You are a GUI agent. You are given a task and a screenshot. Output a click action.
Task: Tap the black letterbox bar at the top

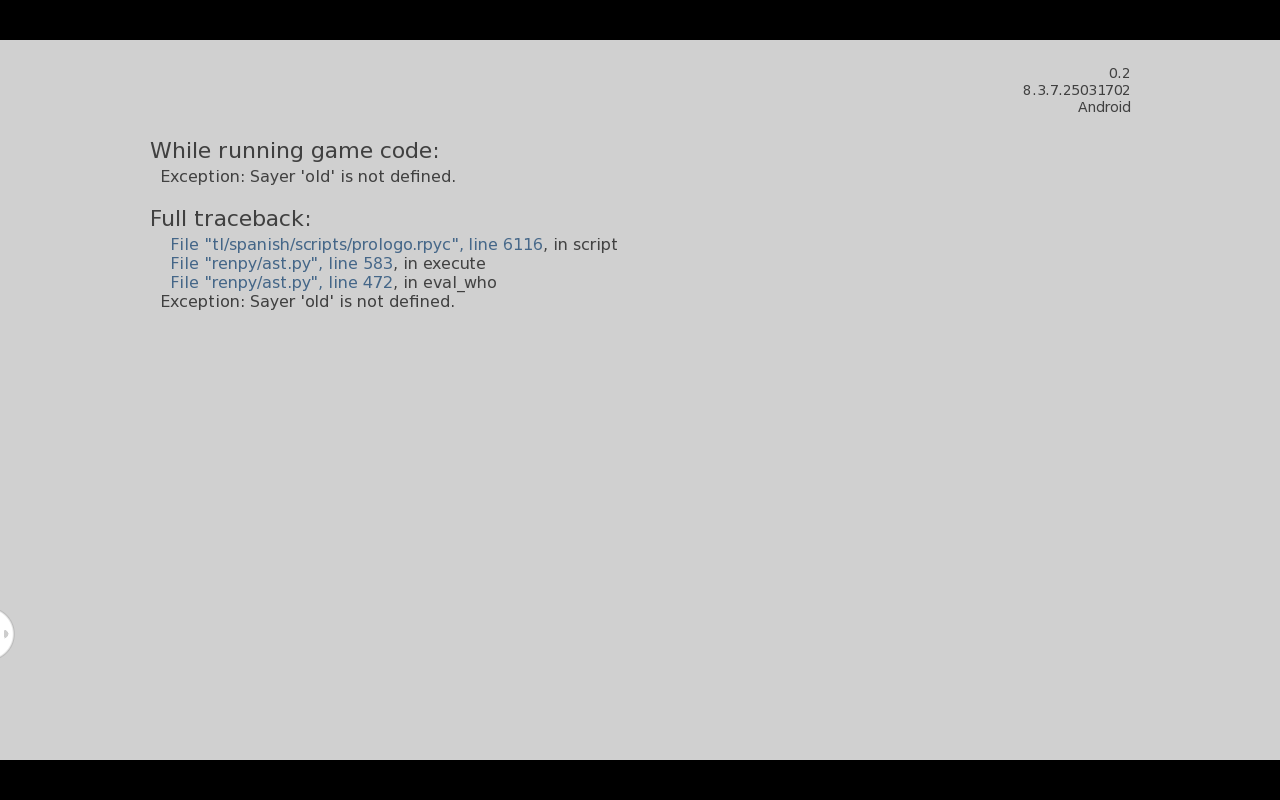(x=640, y=20)
